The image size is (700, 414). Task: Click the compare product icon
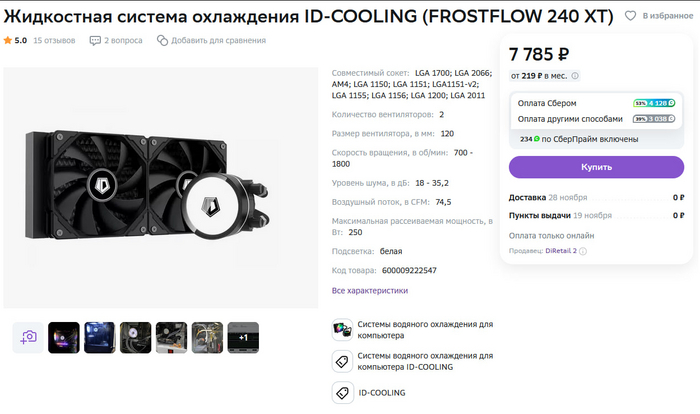tap(162, 41)
